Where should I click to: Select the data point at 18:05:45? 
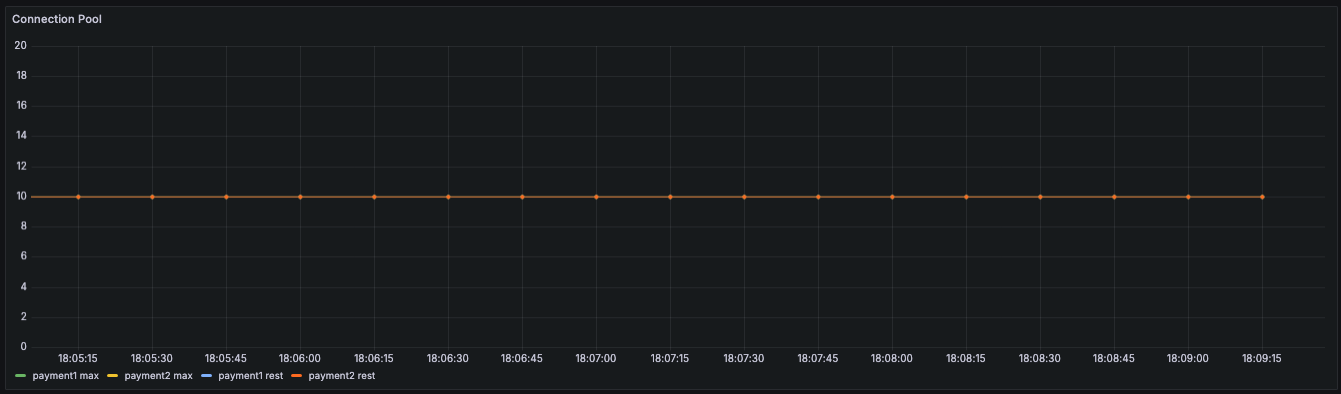point(226,197)
